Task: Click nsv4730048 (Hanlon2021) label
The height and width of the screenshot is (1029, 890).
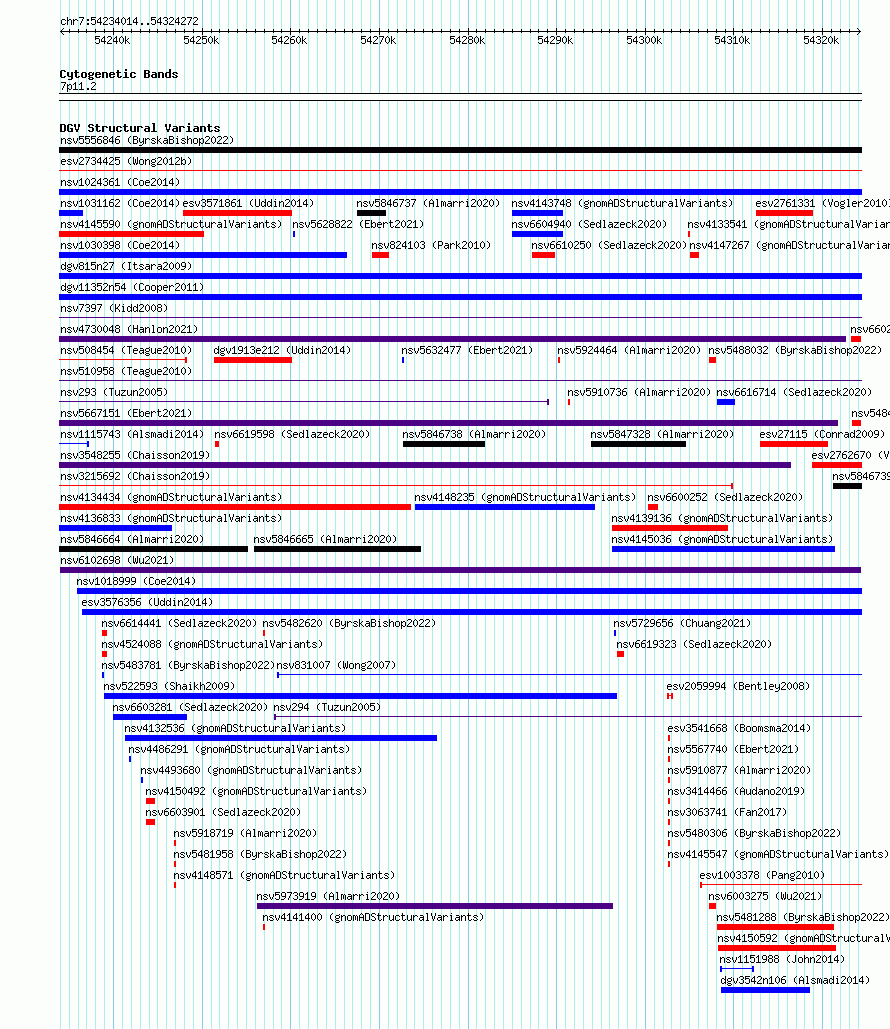Action: coord(129,329)
